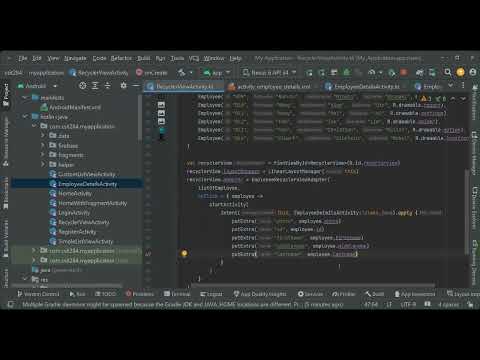Image resolution: width=480 pixels, height=360 pixels.
Task: Click the first drawable gutter image icon
Action: 161,105
